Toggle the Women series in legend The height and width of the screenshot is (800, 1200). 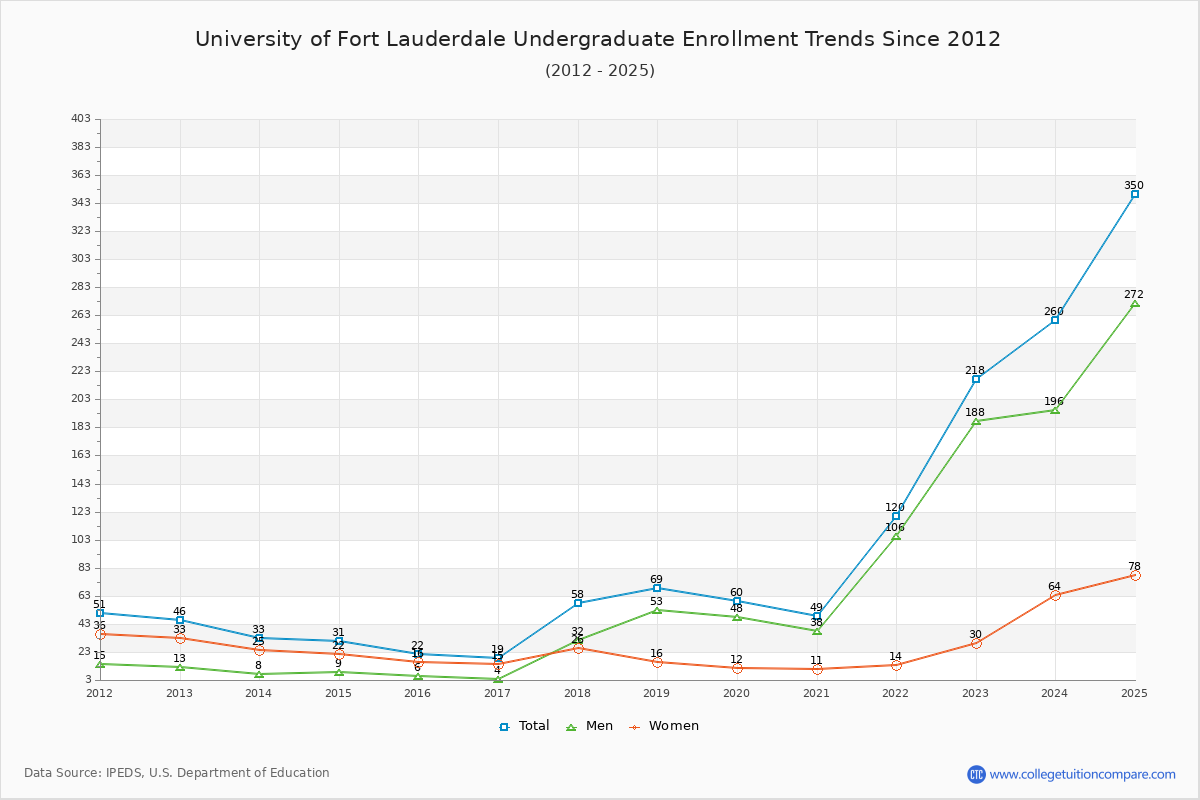(664, 726)
